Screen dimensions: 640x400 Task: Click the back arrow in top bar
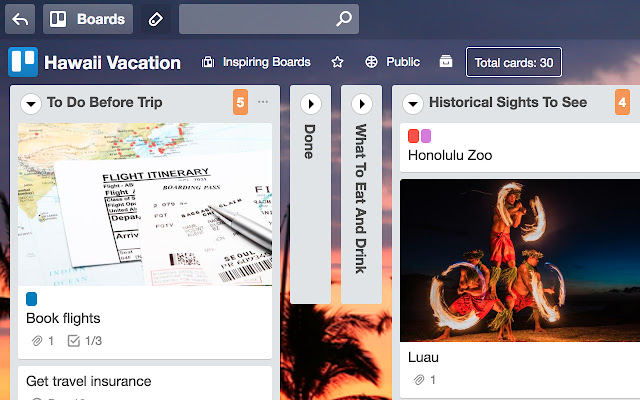click(x=21, y=18)
